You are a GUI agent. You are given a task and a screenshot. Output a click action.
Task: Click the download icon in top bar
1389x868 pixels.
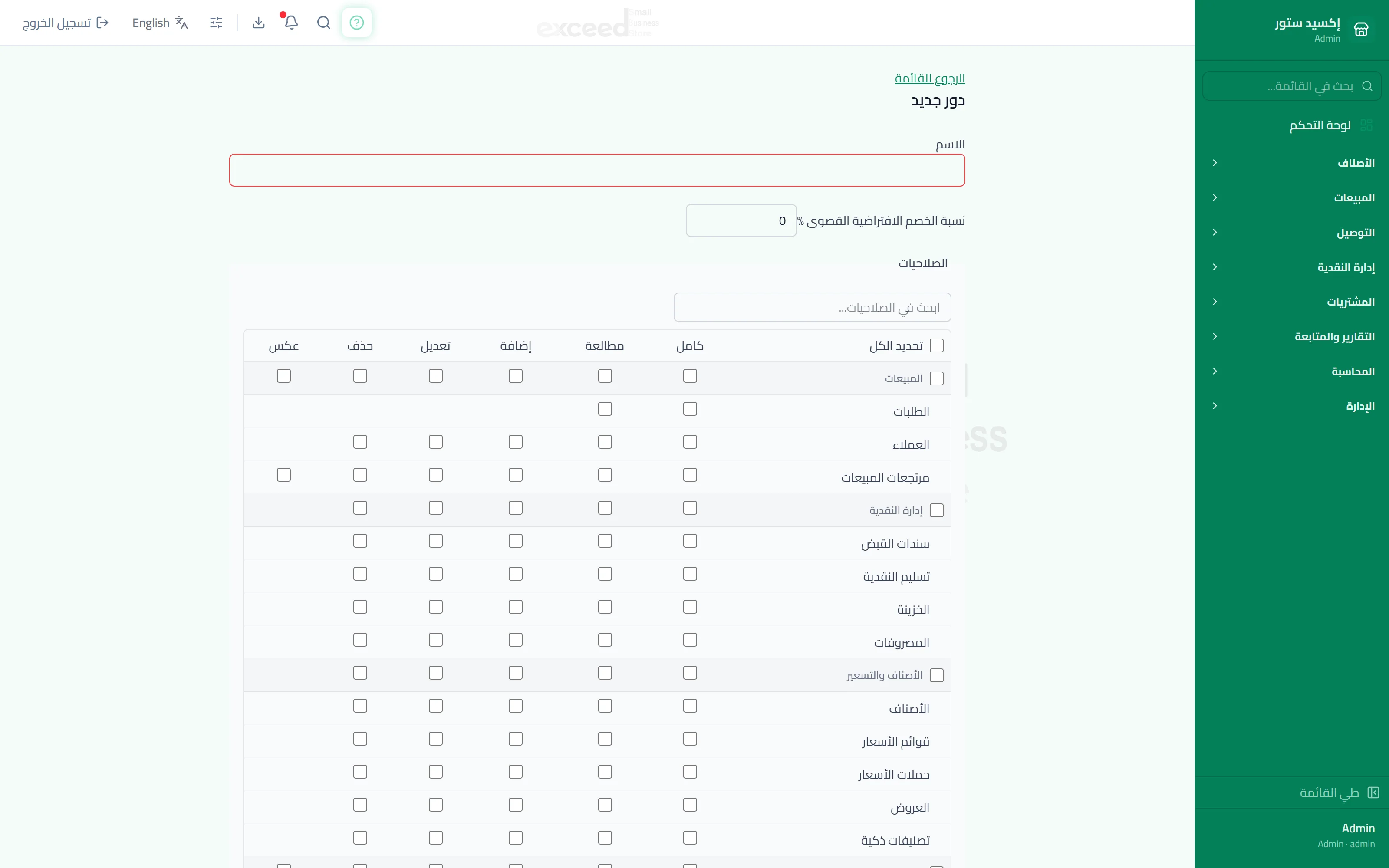(258, 23)
